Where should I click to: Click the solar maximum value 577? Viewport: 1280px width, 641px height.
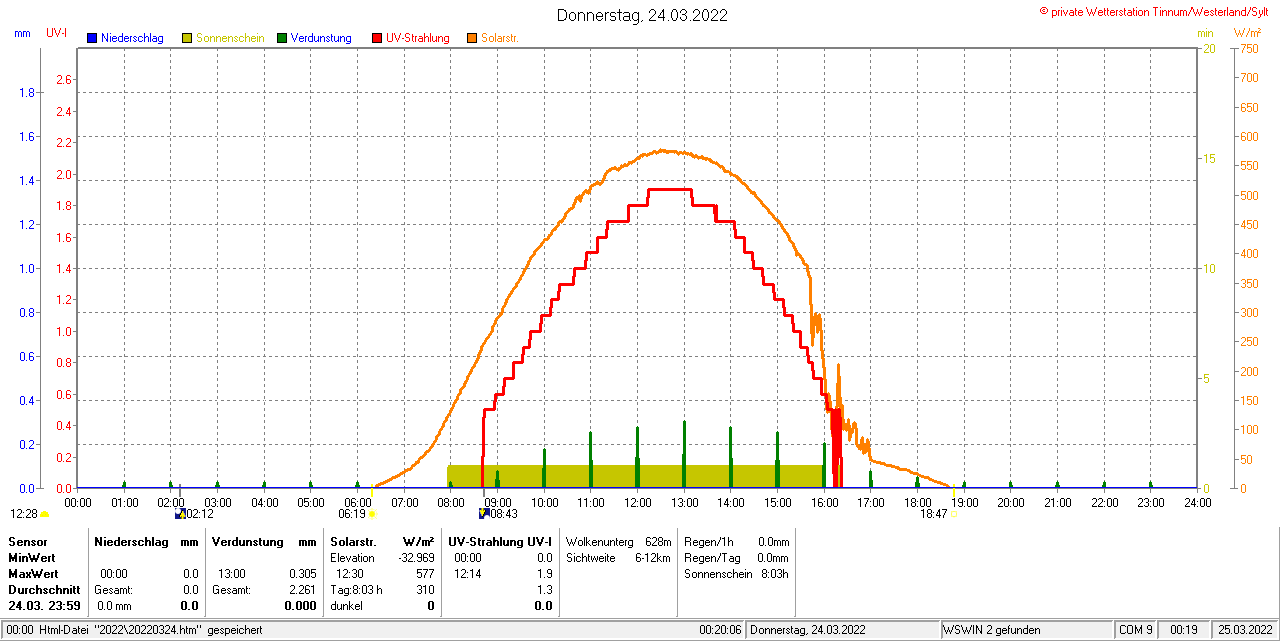(x=425, y=573)
